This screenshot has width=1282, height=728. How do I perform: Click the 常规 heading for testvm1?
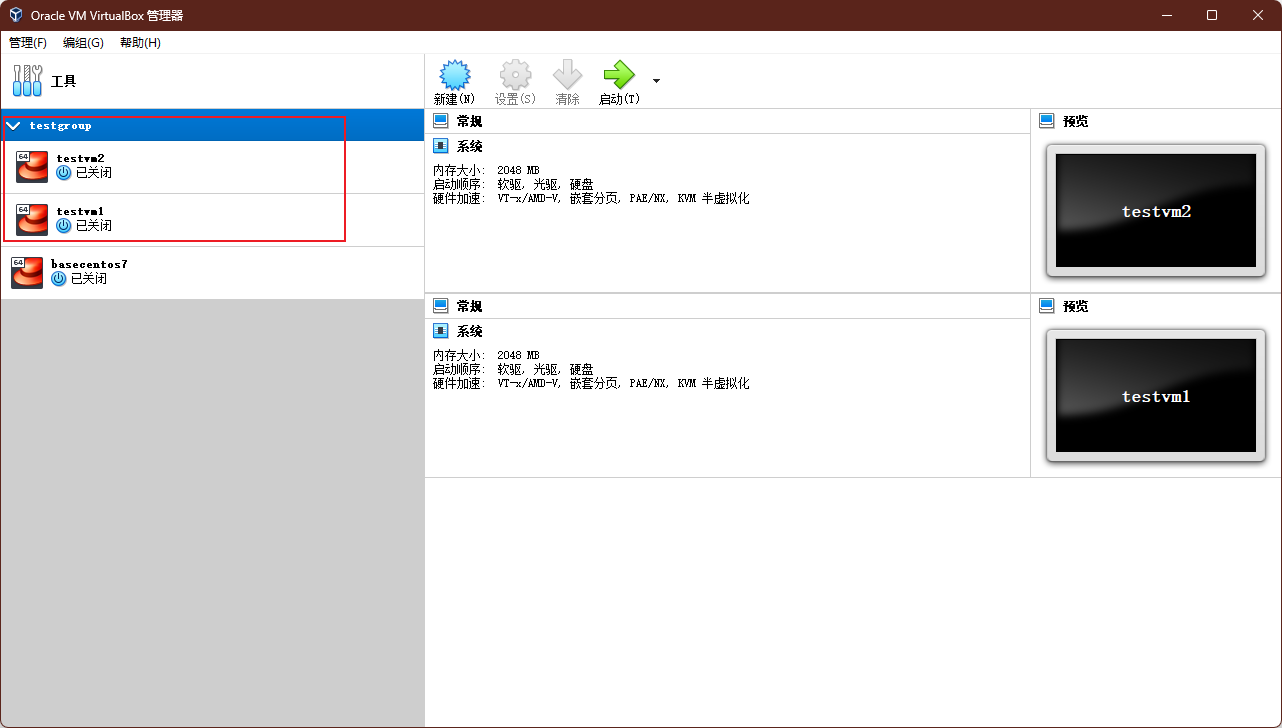point(469,306)
